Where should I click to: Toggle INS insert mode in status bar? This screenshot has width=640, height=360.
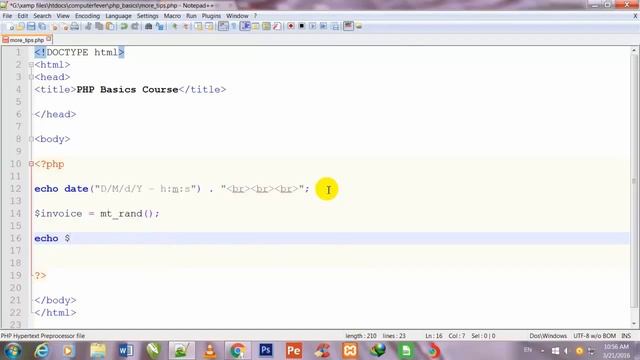tap(626, 336)
